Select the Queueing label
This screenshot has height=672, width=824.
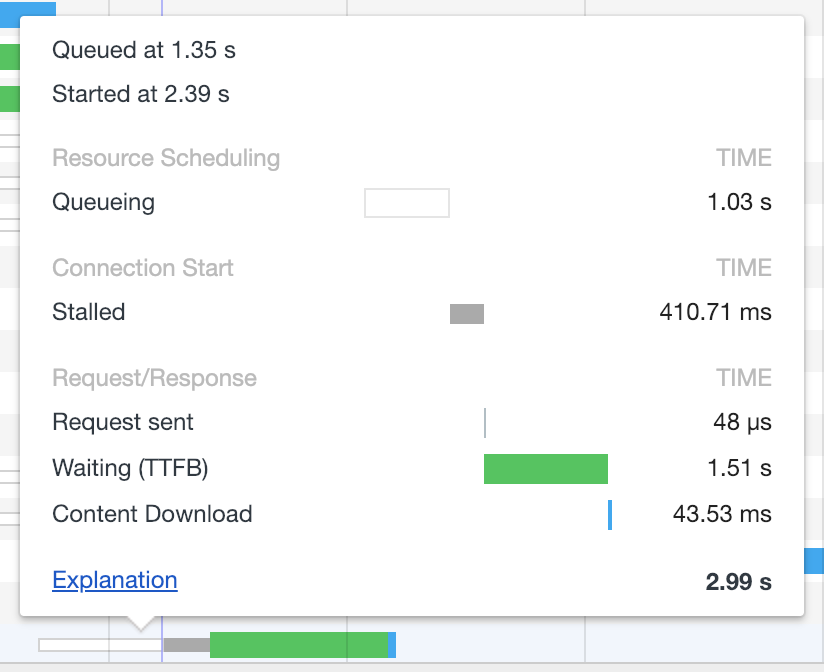click(104, 202)
